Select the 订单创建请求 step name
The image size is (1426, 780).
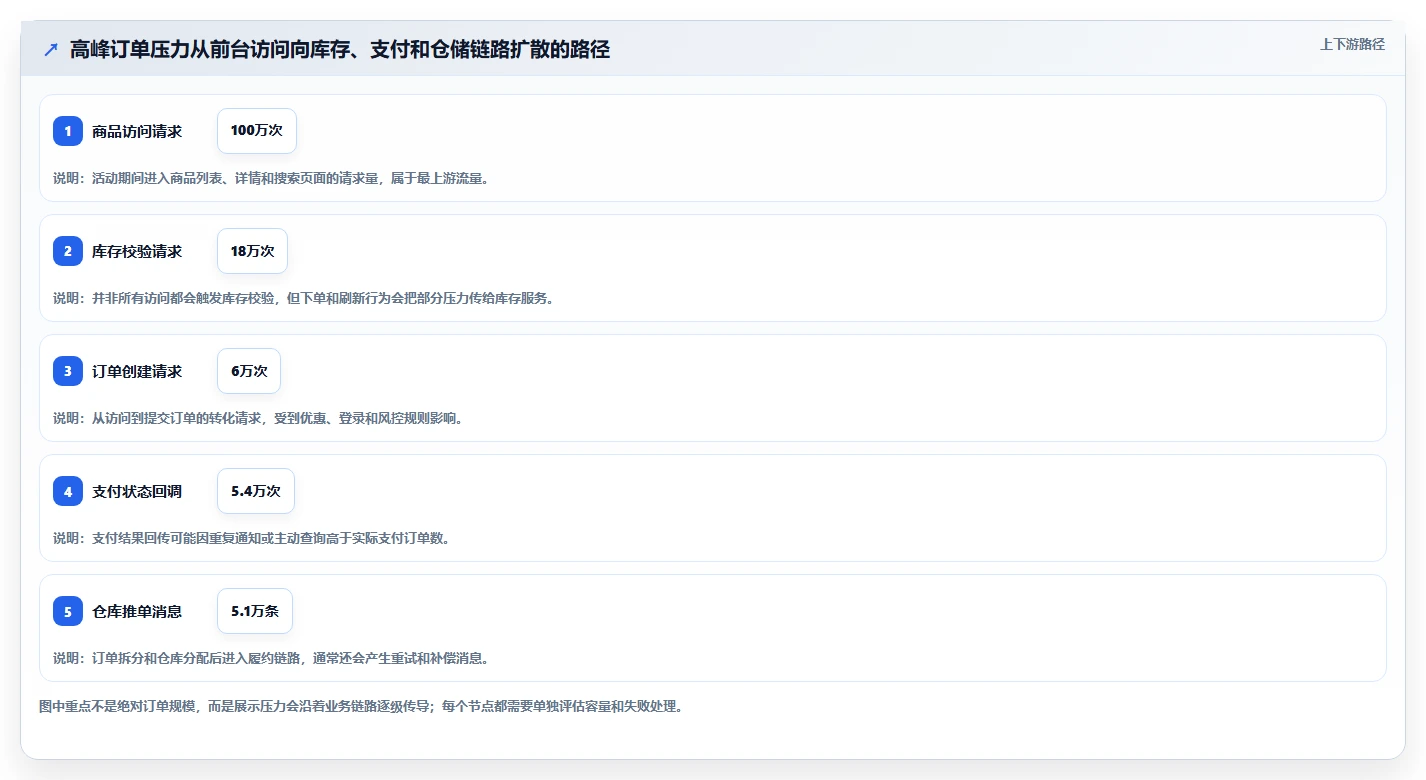click(x=137, y=371)
